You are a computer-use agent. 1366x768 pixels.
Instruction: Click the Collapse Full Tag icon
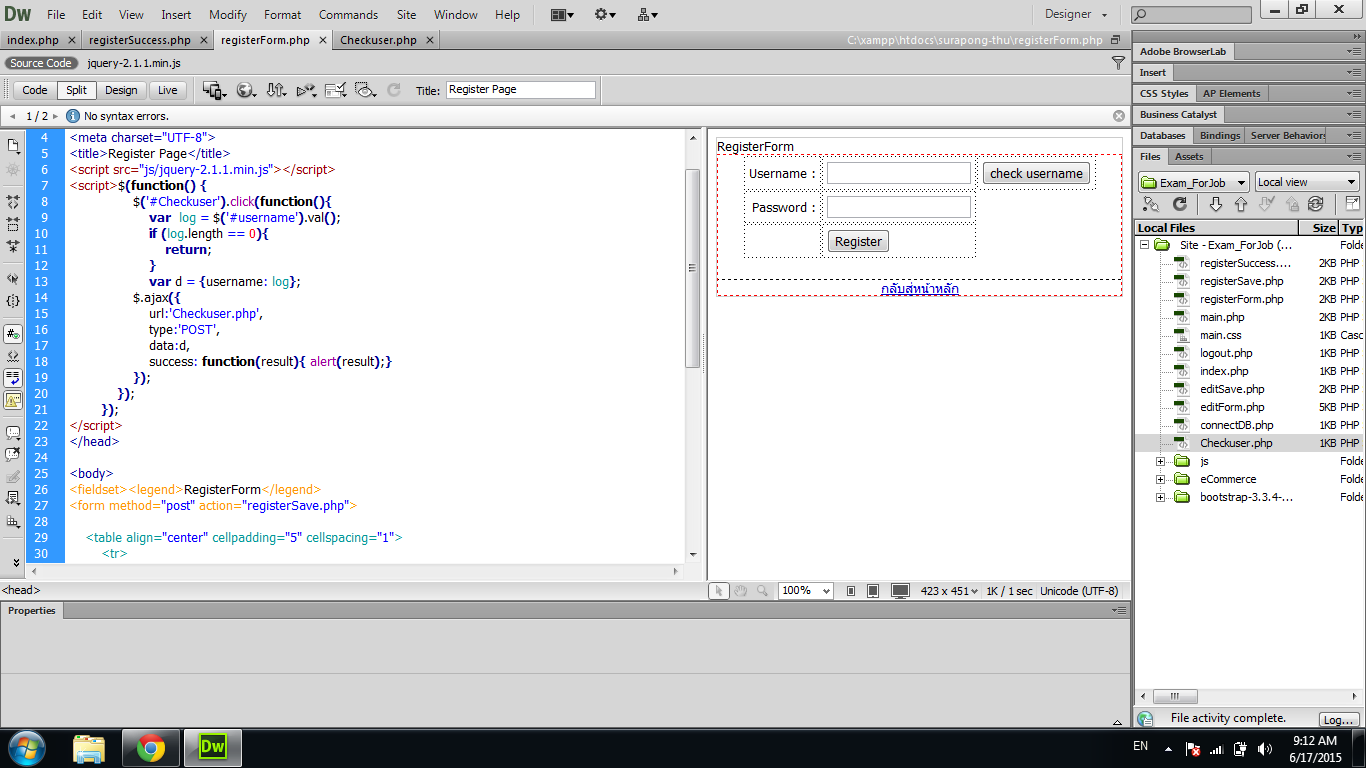13,203
